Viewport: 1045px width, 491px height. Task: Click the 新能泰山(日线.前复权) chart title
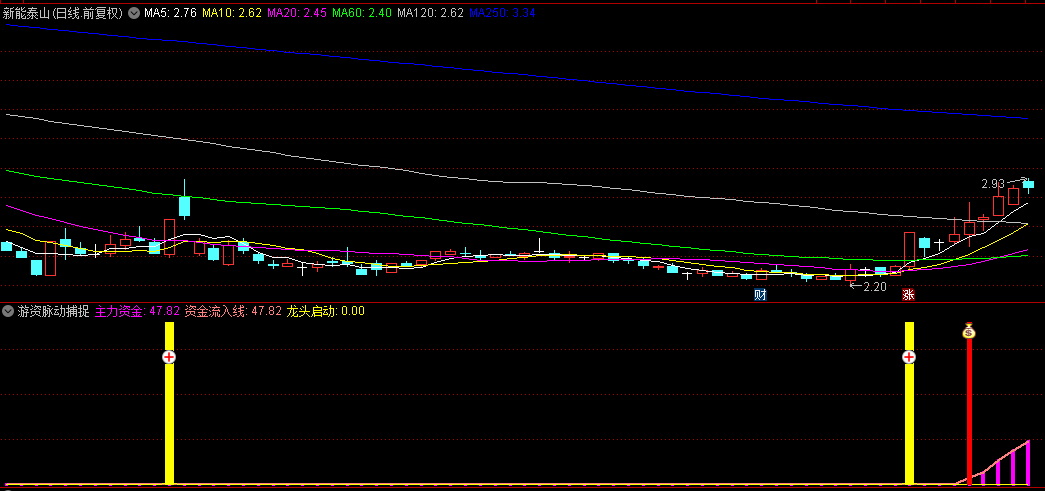(63, 13)
